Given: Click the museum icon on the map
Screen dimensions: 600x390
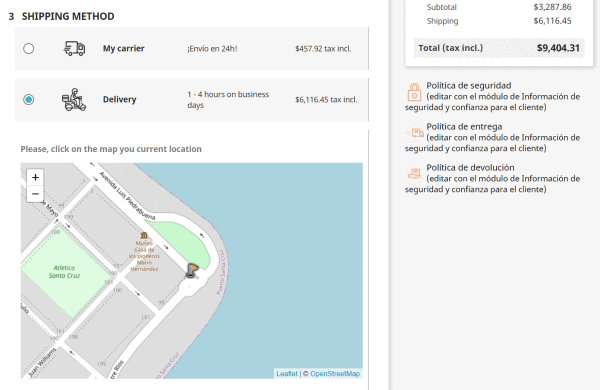Looking at the screenshot, I should 144,235.
